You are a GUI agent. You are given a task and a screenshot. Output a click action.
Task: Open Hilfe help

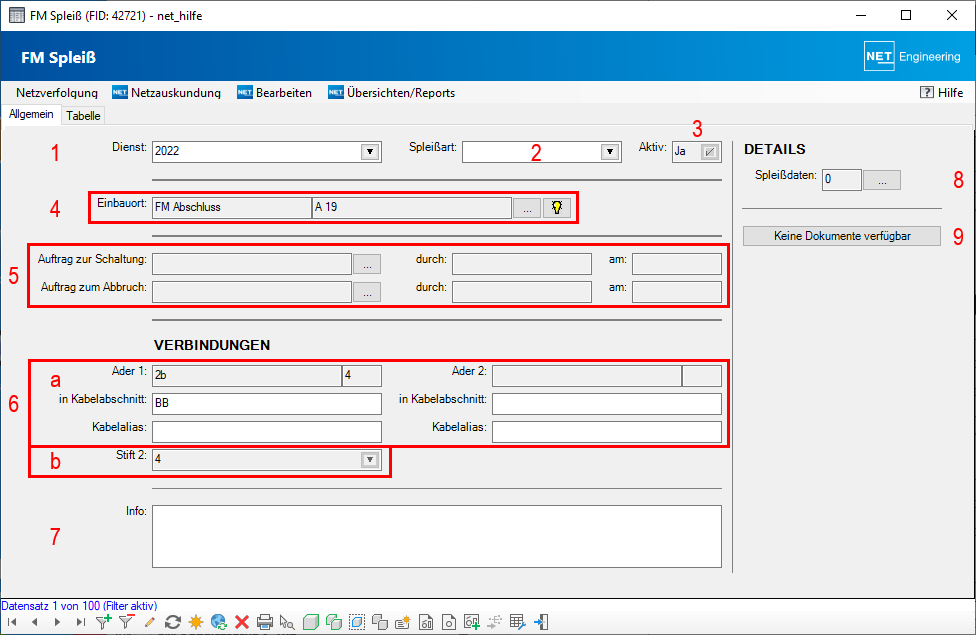coord(941,93)
